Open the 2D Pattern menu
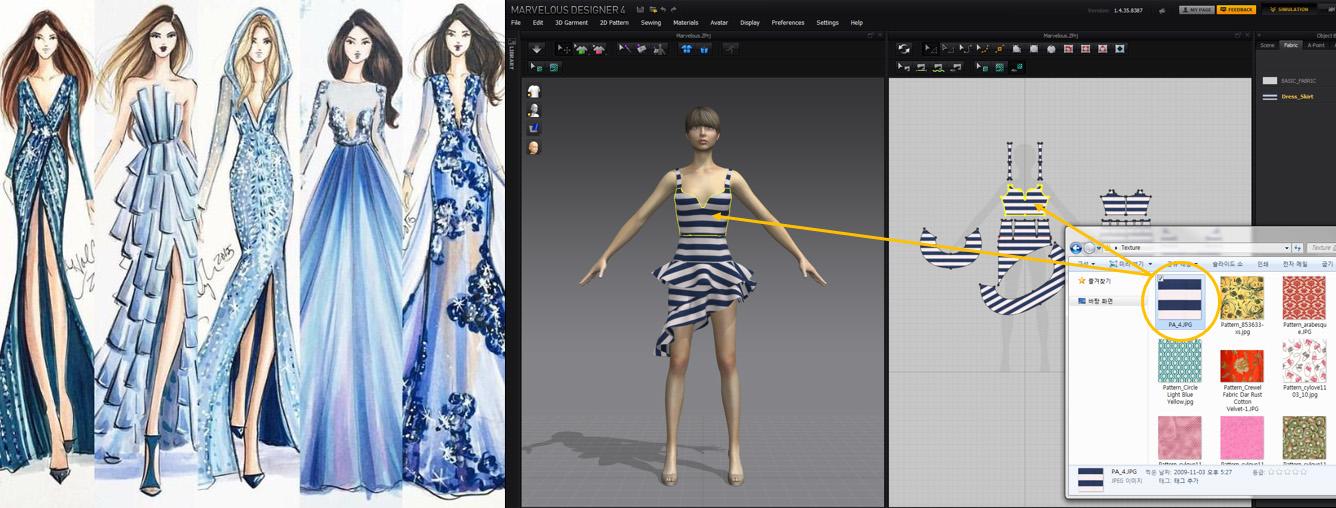1336x508 pixels. click(x=614, y=22)
